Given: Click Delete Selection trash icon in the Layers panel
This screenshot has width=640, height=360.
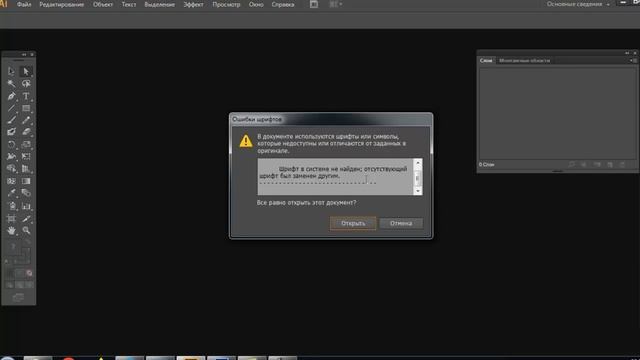Looking at the screenshot, I should pyautogui.click(x=622, y=164).
